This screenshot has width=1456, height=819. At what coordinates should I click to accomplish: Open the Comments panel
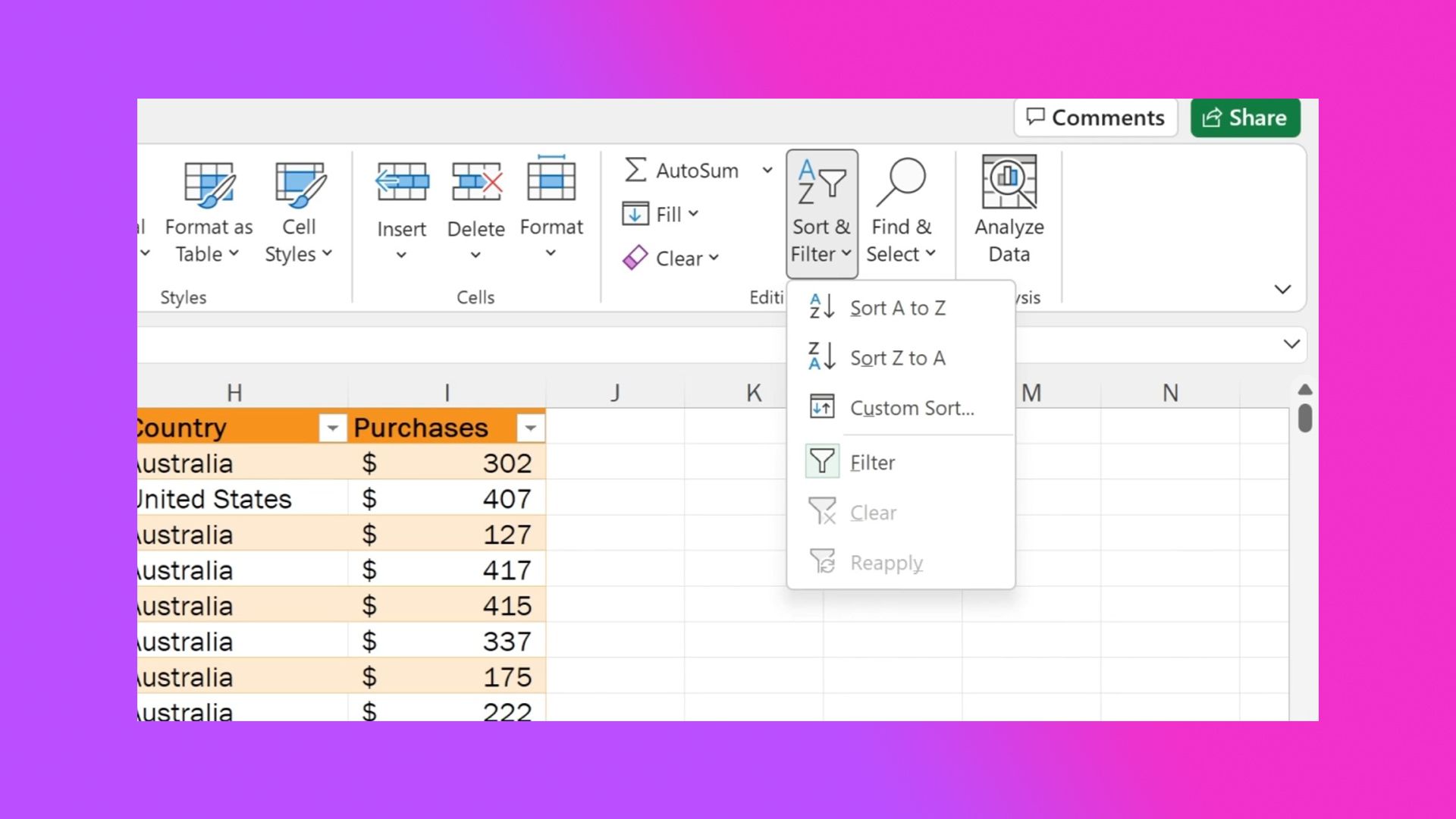coord(1095,117)
